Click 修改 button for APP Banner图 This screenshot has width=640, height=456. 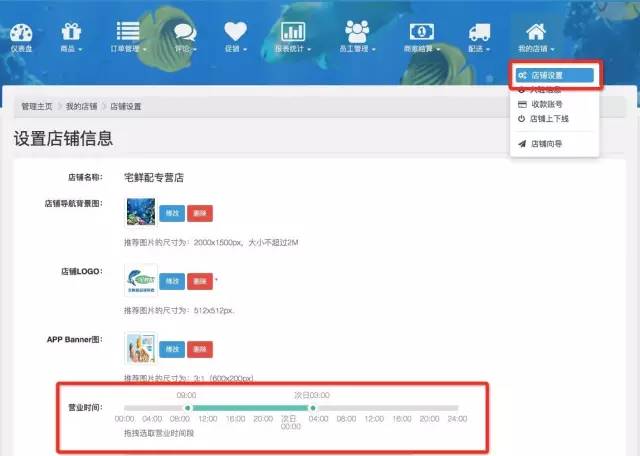(171, 349)
